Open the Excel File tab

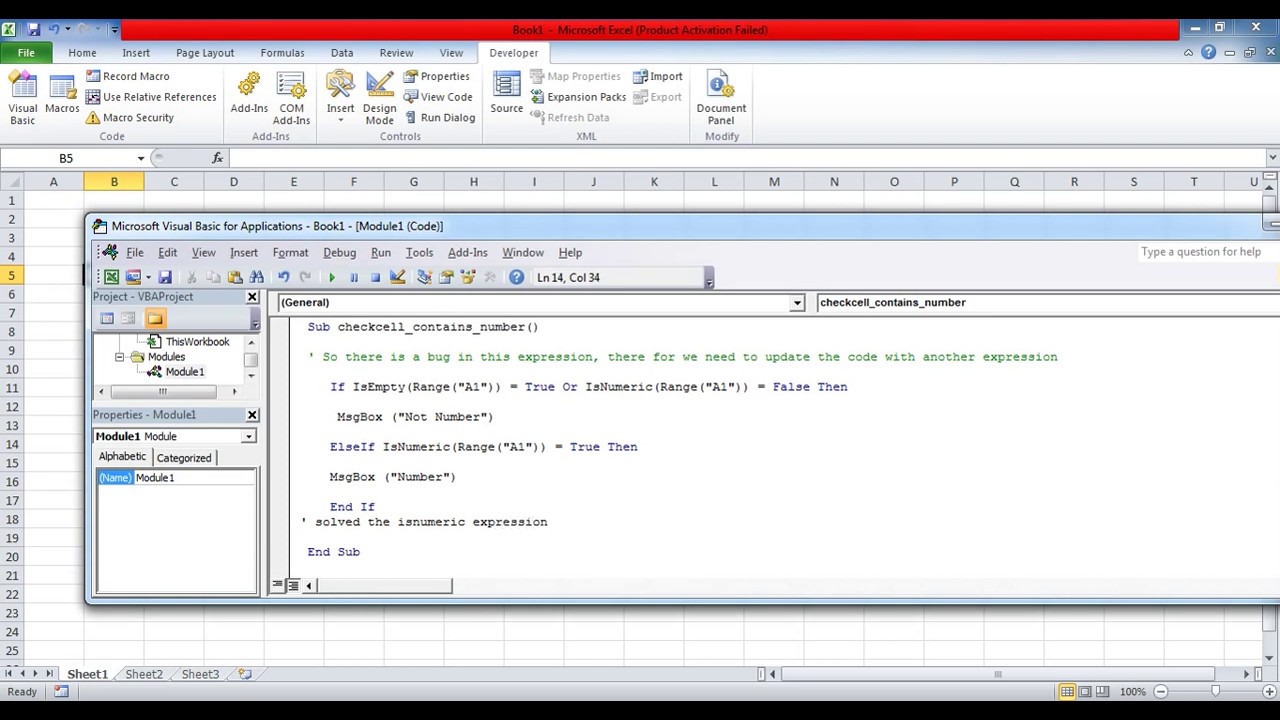(x=26, y=53)
